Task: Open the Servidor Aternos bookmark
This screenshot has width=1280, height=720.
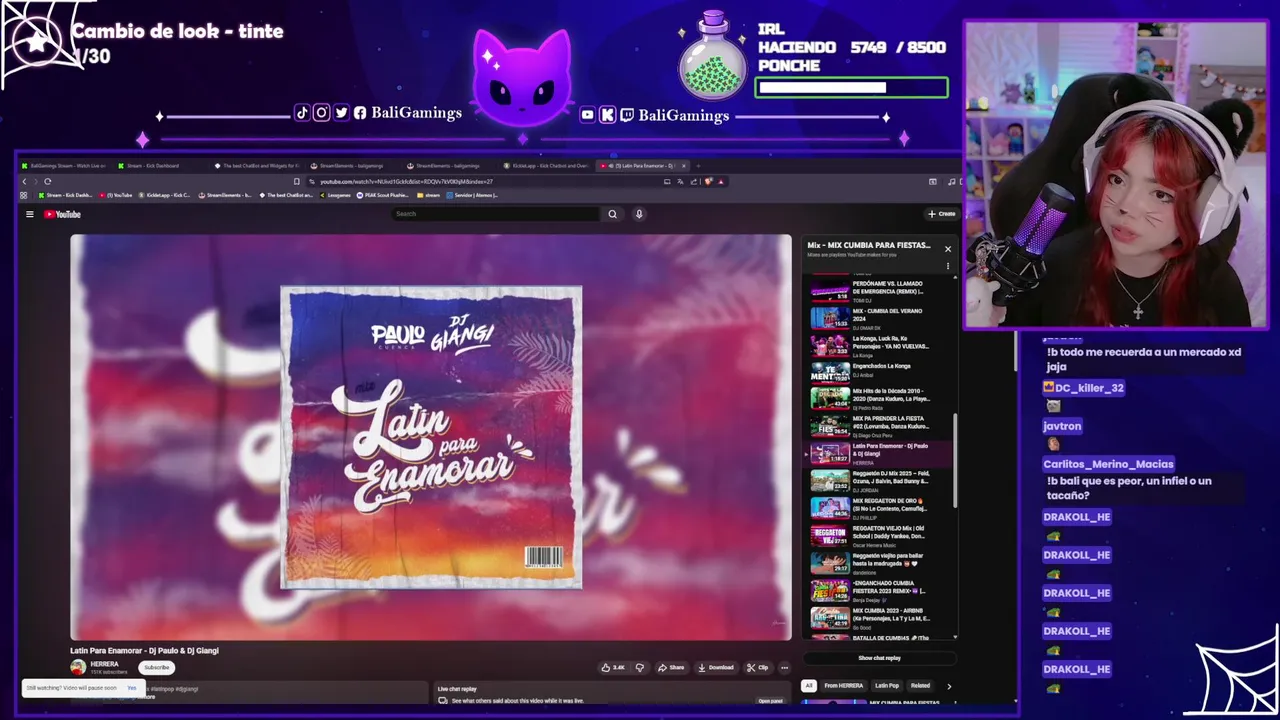Action: (x=474, y=195)
